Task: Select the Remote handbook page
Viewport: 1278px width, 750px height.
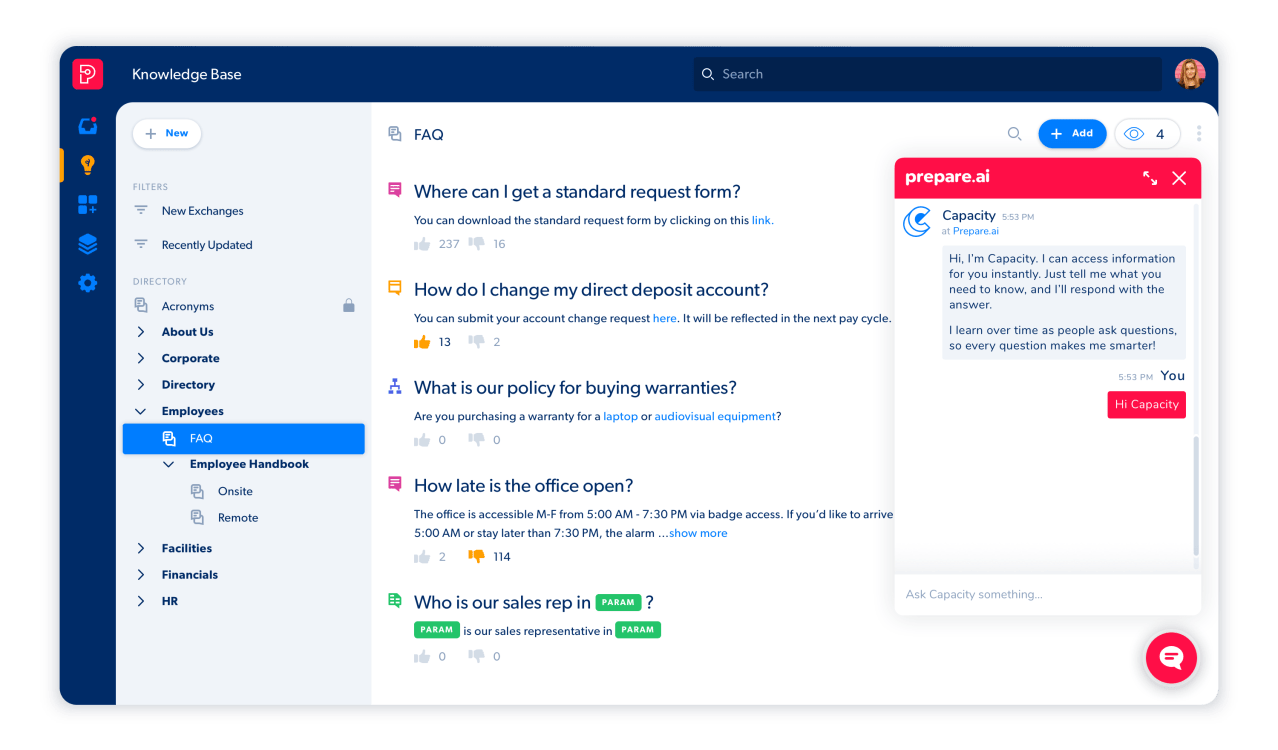Action: click(238, 517)
